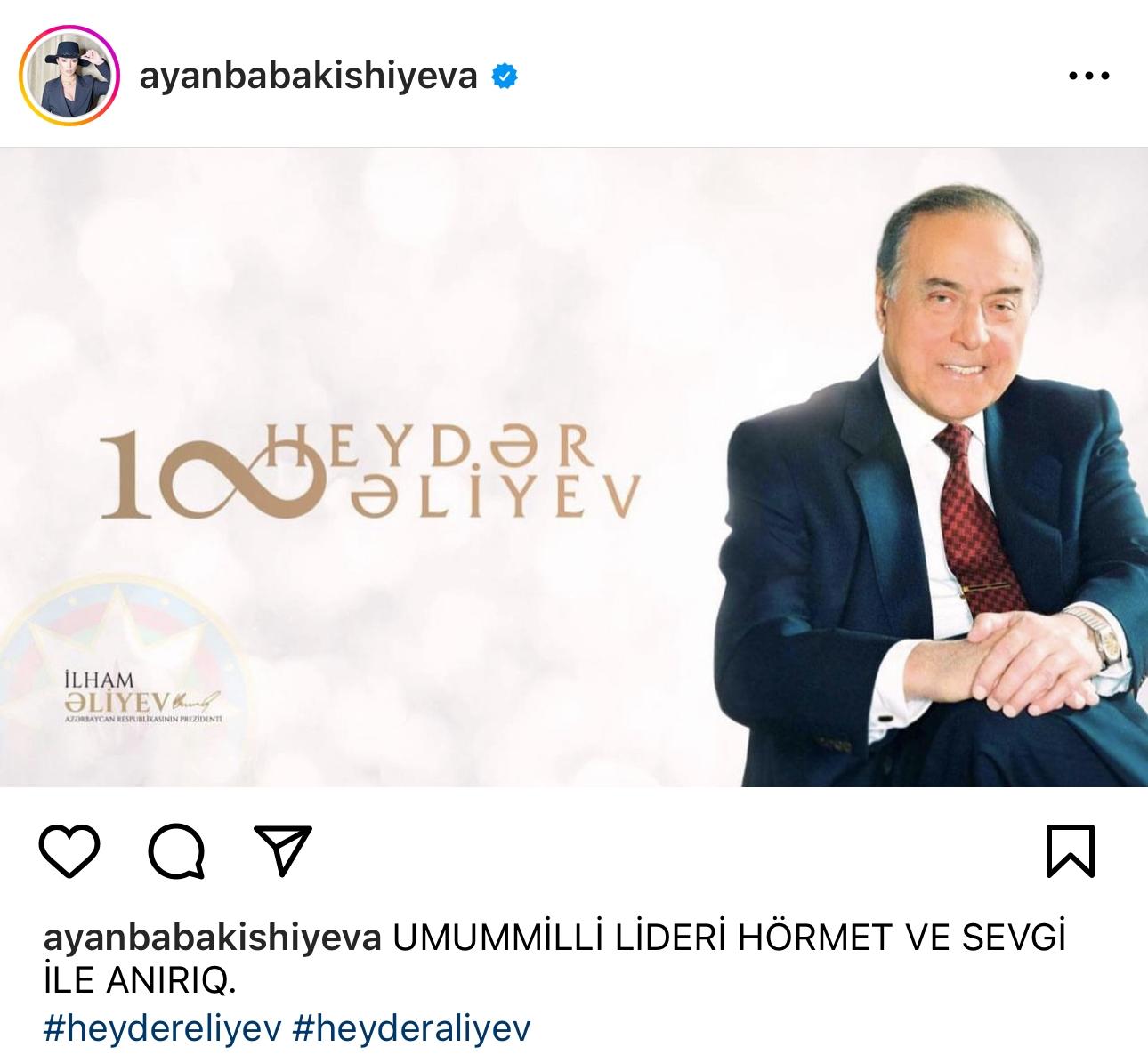
Task: Open ayanbabakishiyeva username in the caption
Action: click(x=213, y=938)
